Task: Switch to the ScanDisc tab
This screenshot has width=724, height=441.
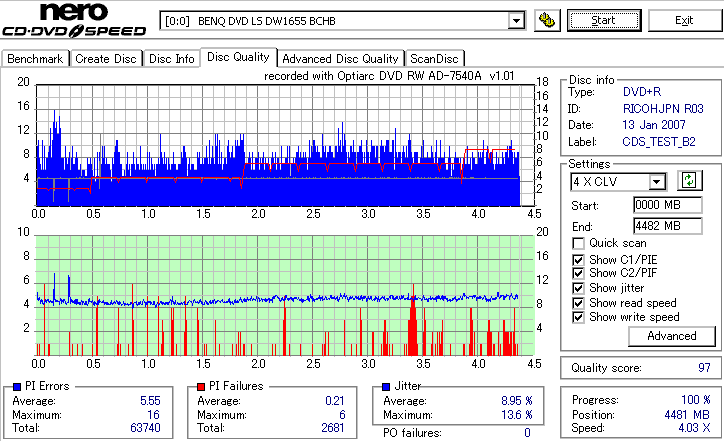Action: (x=434, y=59)
